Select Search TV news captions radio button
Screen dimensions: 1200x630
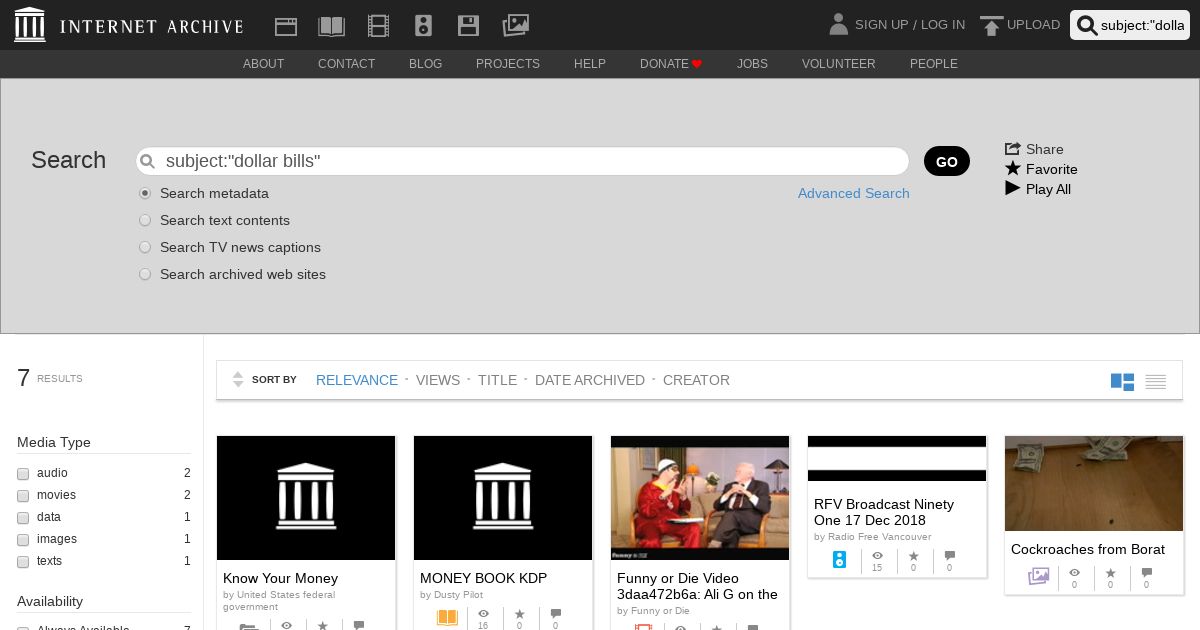tap(145, 247)
